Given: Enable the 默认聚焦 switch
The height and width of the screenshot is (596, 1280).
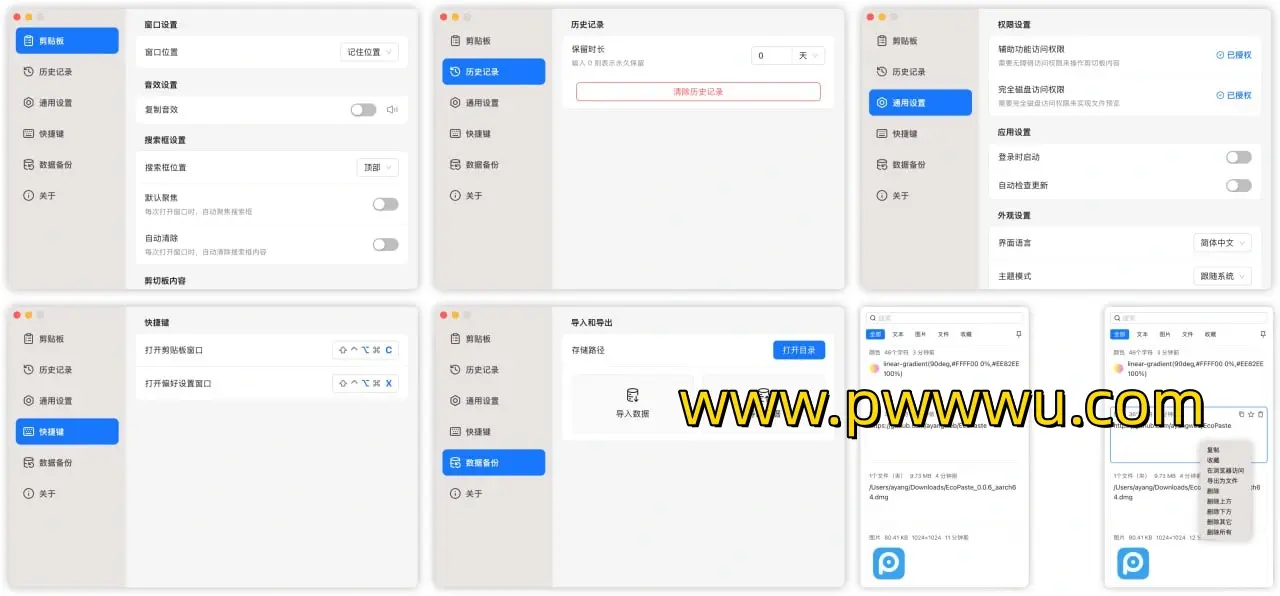Looking at the screenshot, I should 385,204.
